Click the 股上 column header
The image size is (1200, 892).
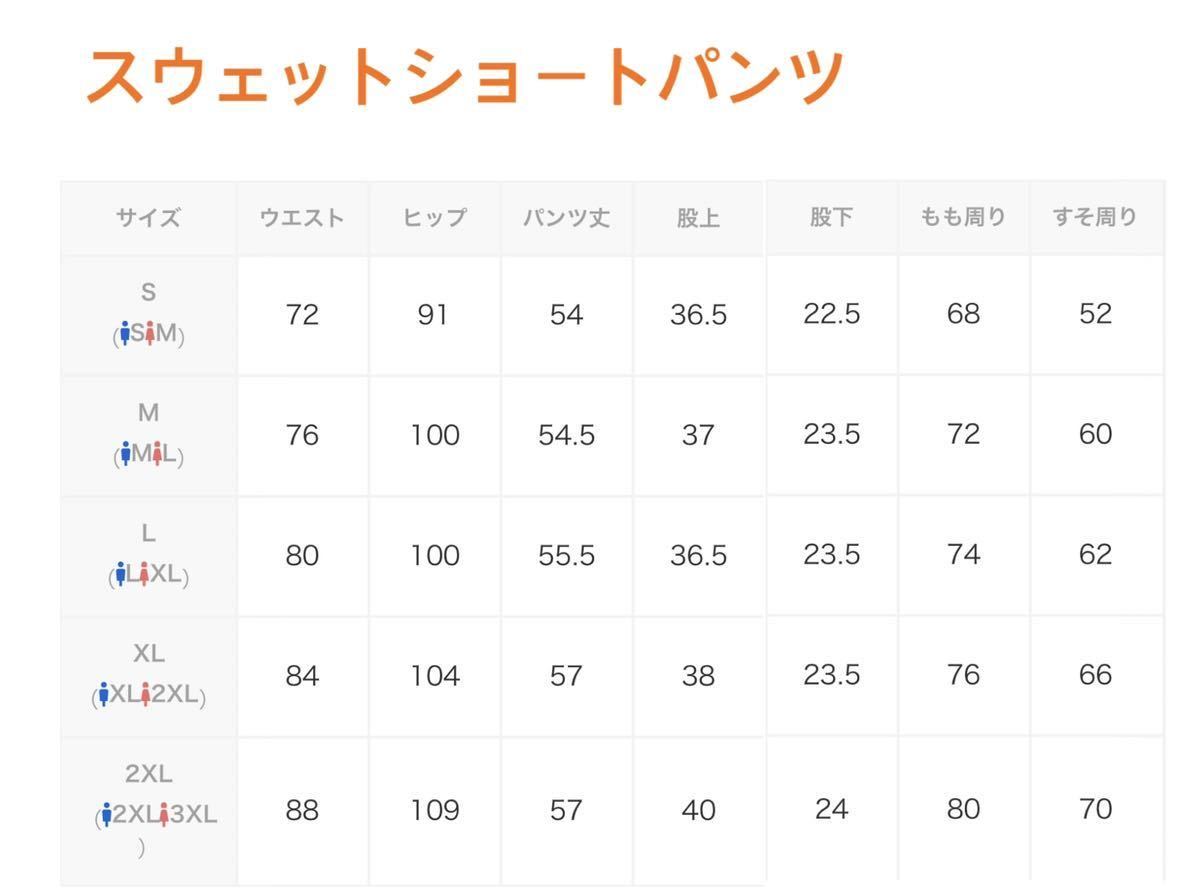[x=698, y=218]
